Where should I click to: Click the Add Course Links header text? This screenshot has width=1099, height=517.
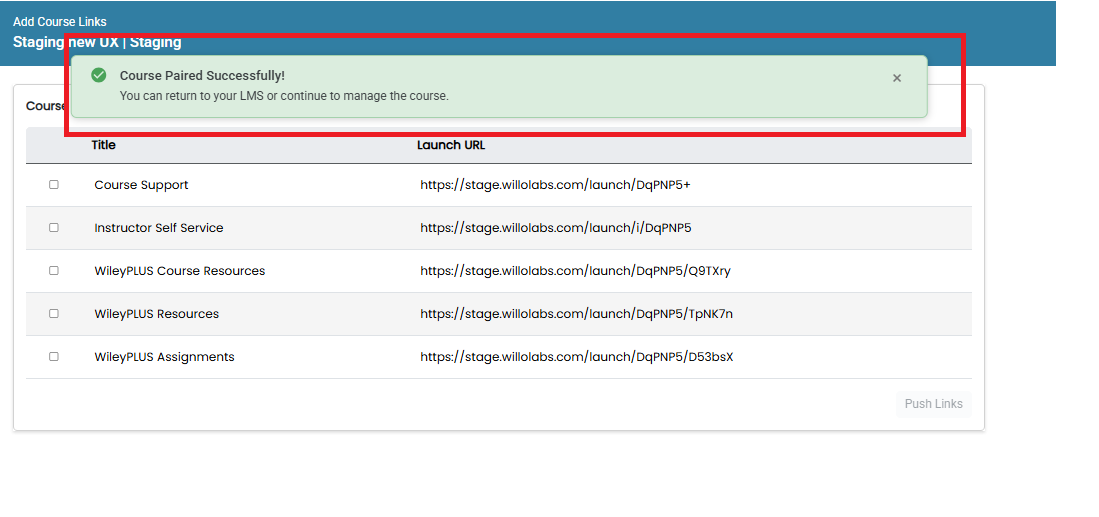[60, 22]
